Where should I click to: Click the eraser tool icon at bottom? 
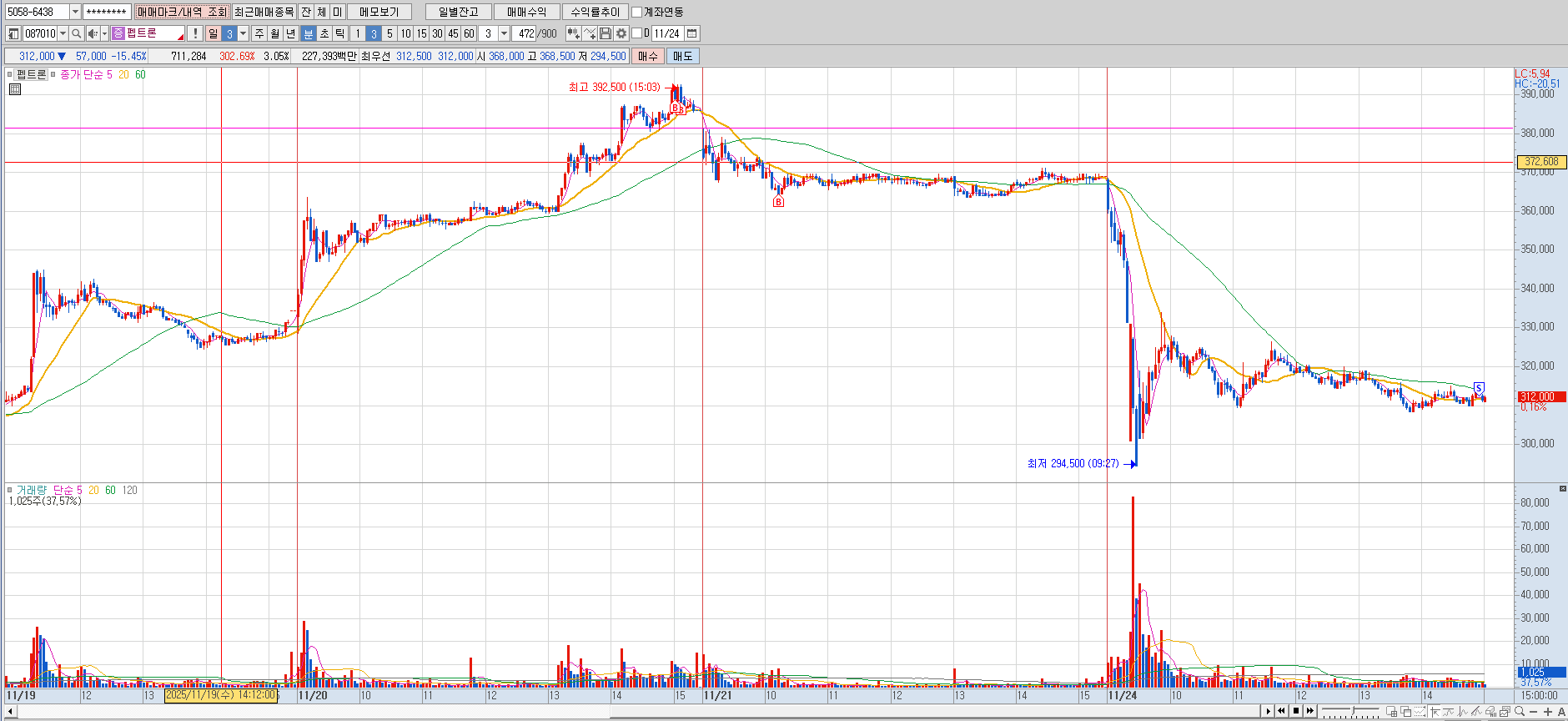[x=1490, y=711]
